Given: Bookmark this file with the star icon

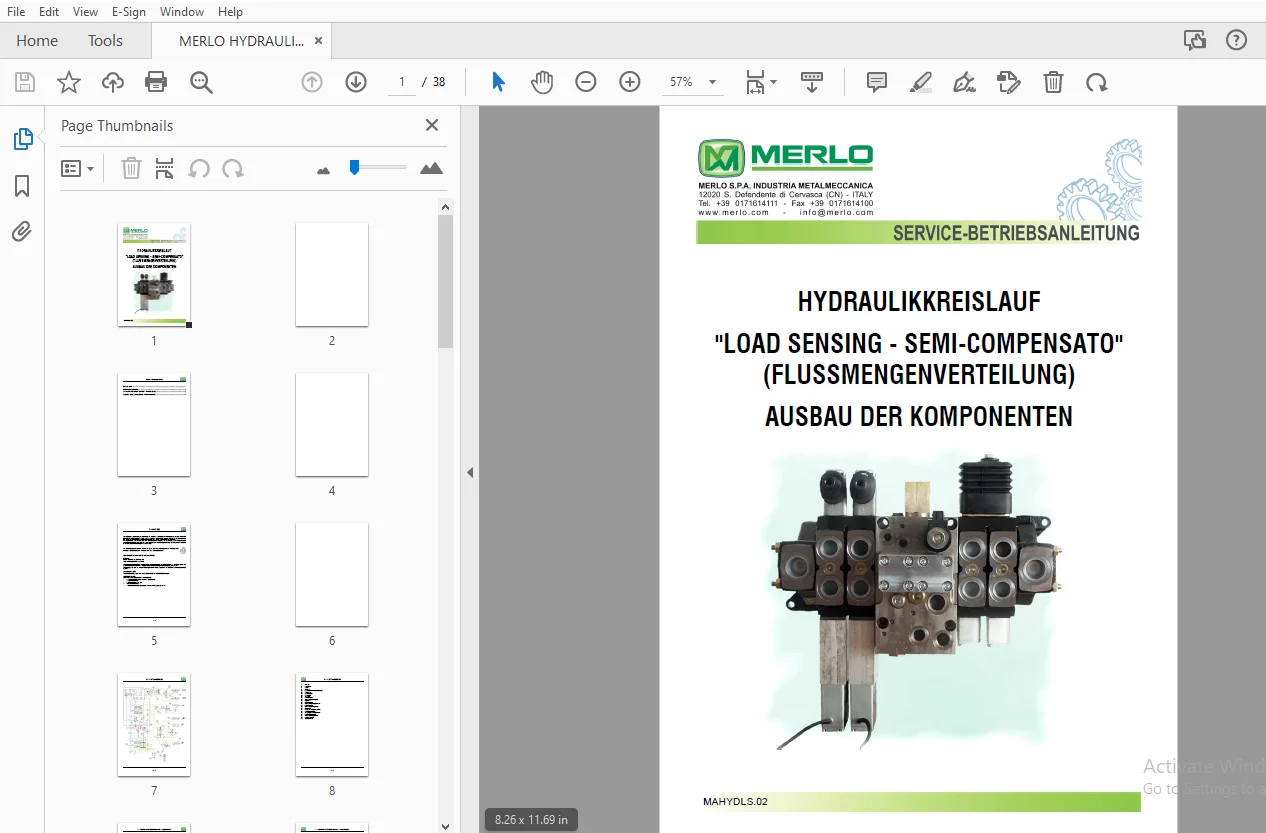Looking at the screenshot, I should tap(69, 82).
